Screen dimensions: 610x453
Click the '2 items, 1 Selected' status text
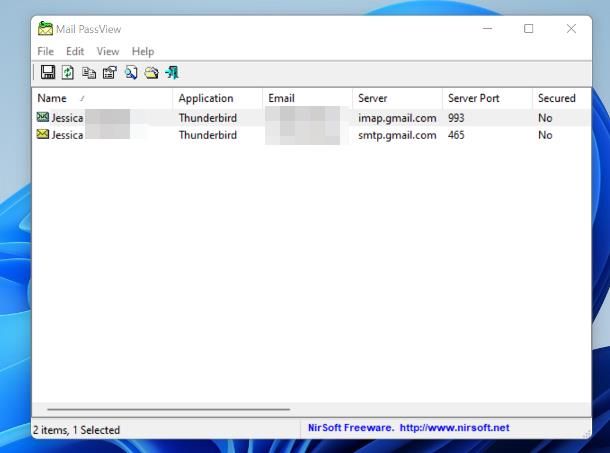tap(77, 430)
